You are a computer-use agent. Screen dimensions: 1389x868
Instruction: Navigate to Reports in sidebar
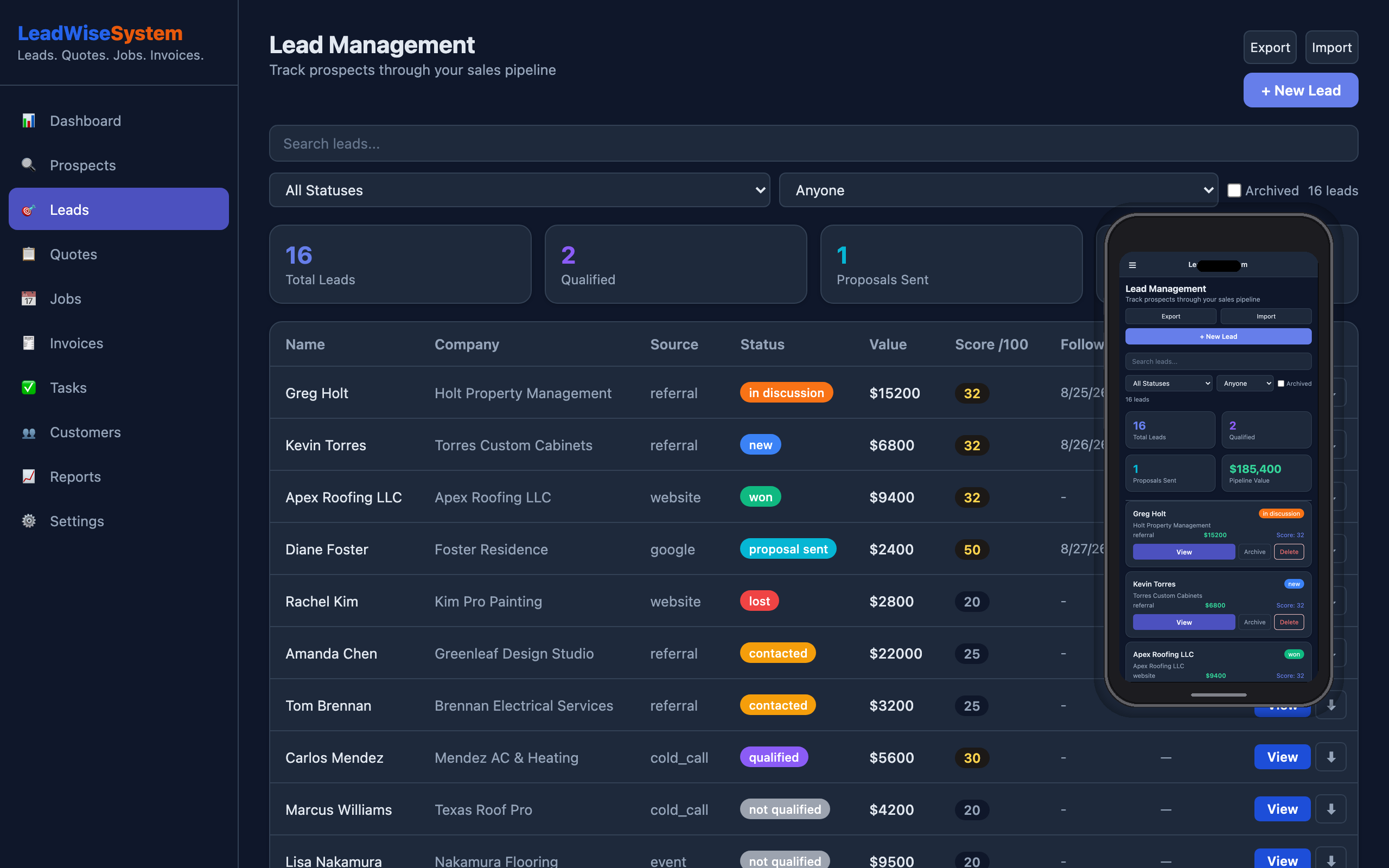coord(119,476)
